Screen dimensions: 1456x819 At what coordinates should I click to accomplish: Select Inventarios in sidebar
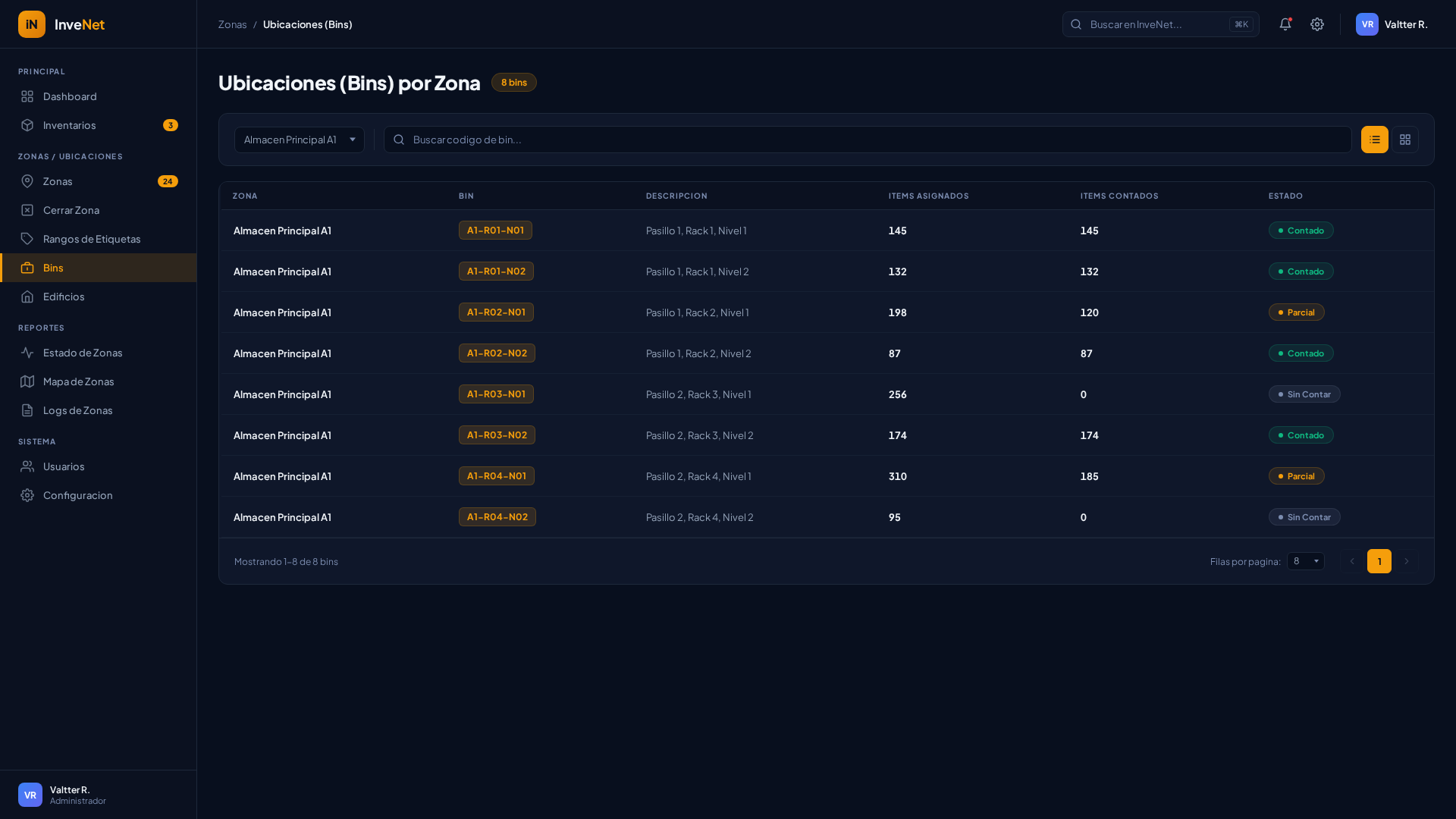pos(69,125)
